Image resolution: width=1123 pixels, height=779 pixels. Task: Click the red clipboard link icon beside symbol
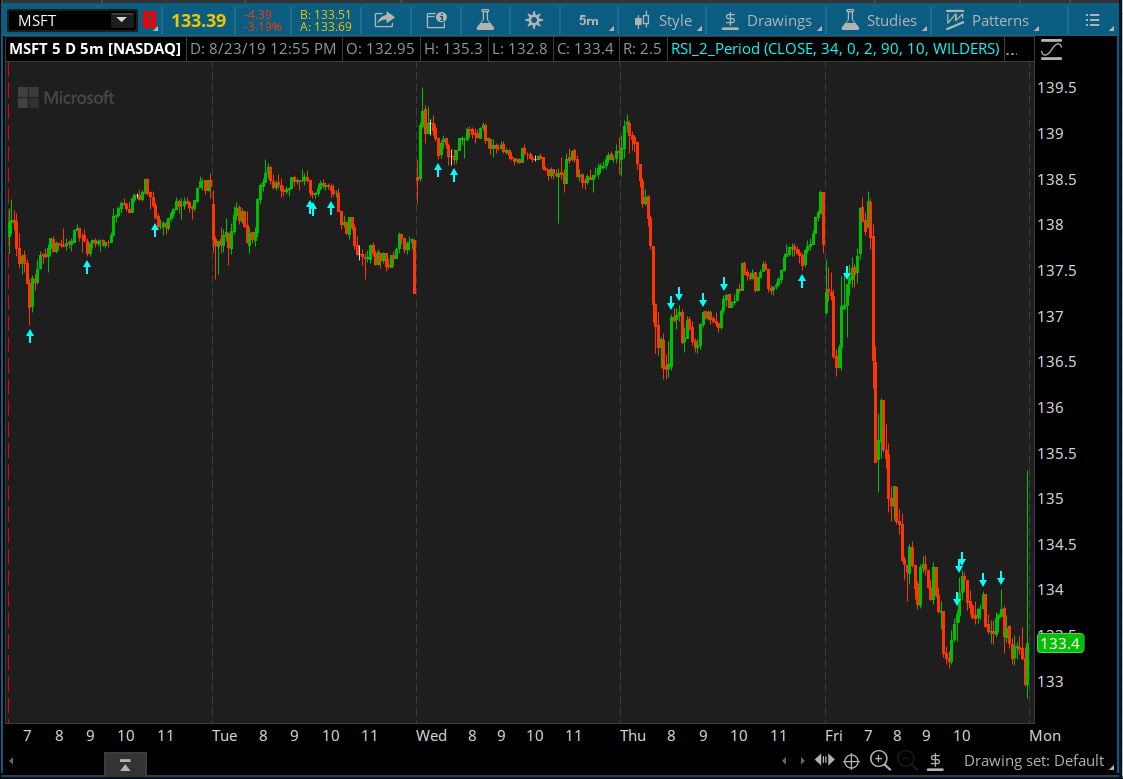[x=150, y=20]
